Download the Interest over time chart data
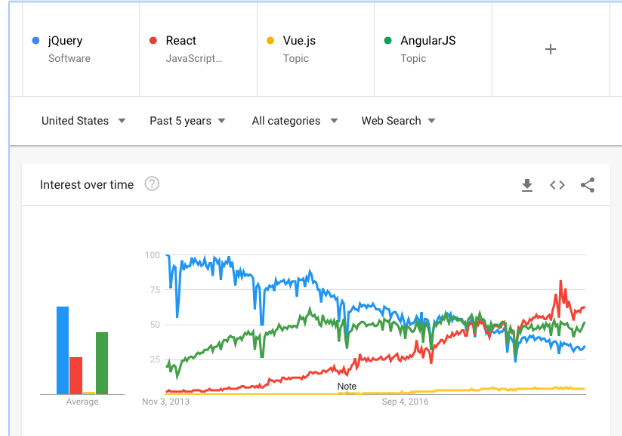The image size is (622, 436). pyautogui.click(x=528, y=185)
